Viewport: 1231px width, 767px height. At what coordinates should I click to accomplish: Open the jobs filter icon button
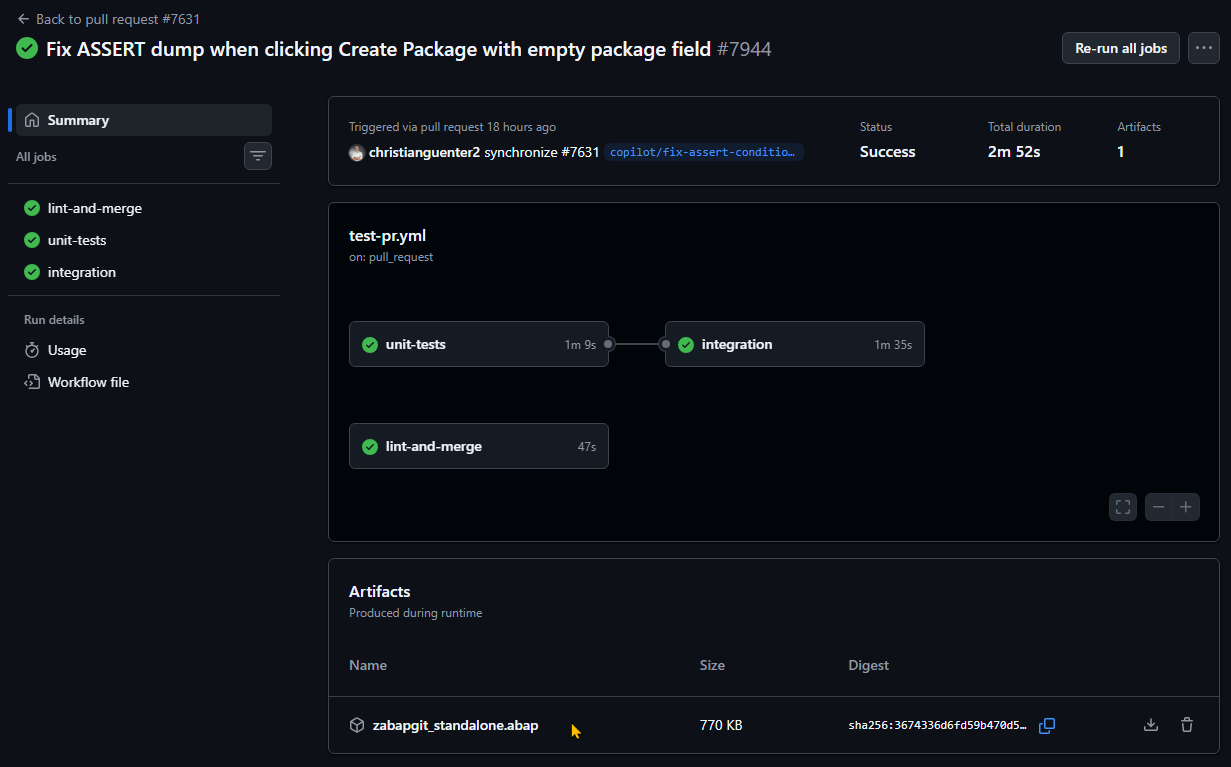click(258, 156)
